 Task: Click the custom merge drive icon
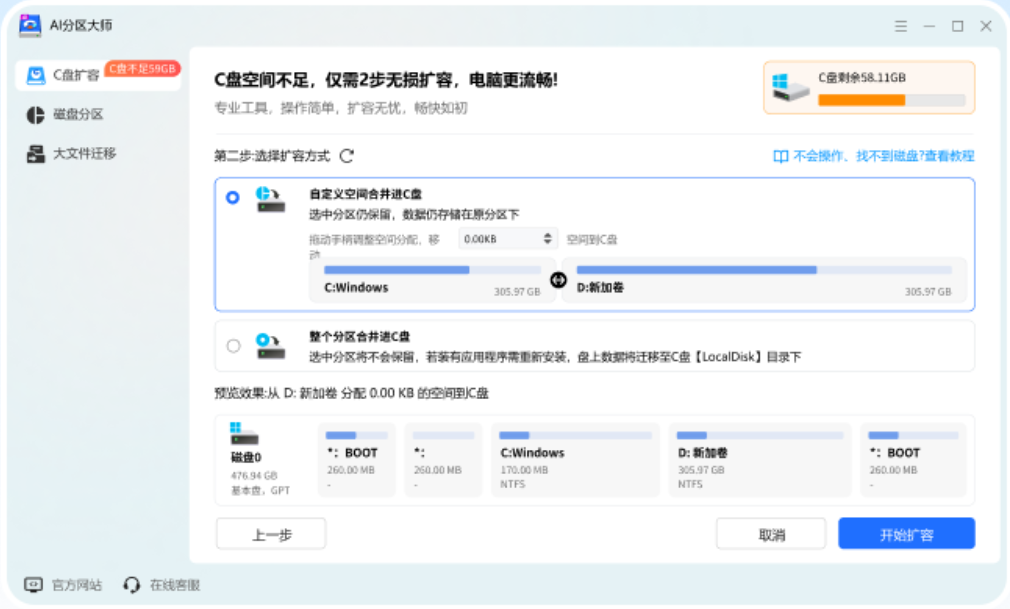point(270,200)
